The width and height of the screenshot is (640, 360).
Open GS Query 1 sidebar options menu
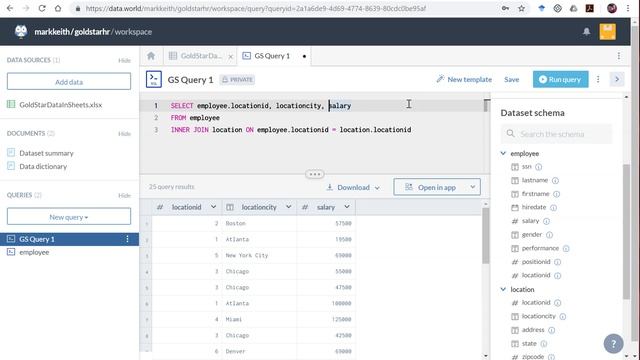127,239
